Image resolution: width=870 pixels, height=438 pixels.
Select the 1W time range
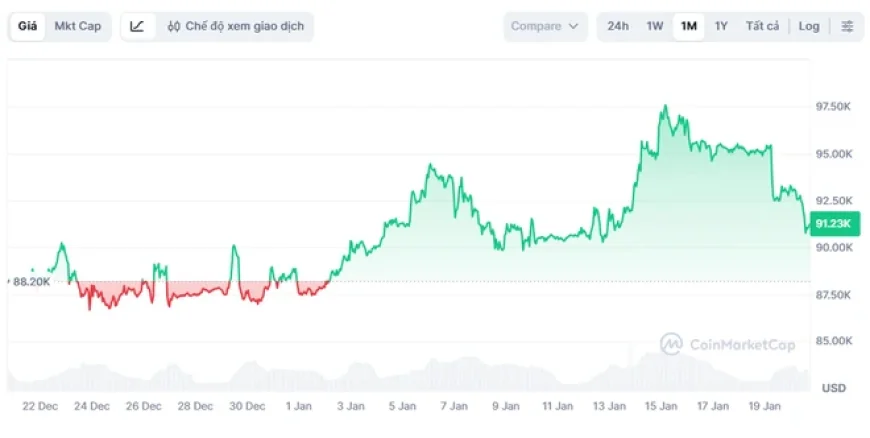click(x=654, y=26)
